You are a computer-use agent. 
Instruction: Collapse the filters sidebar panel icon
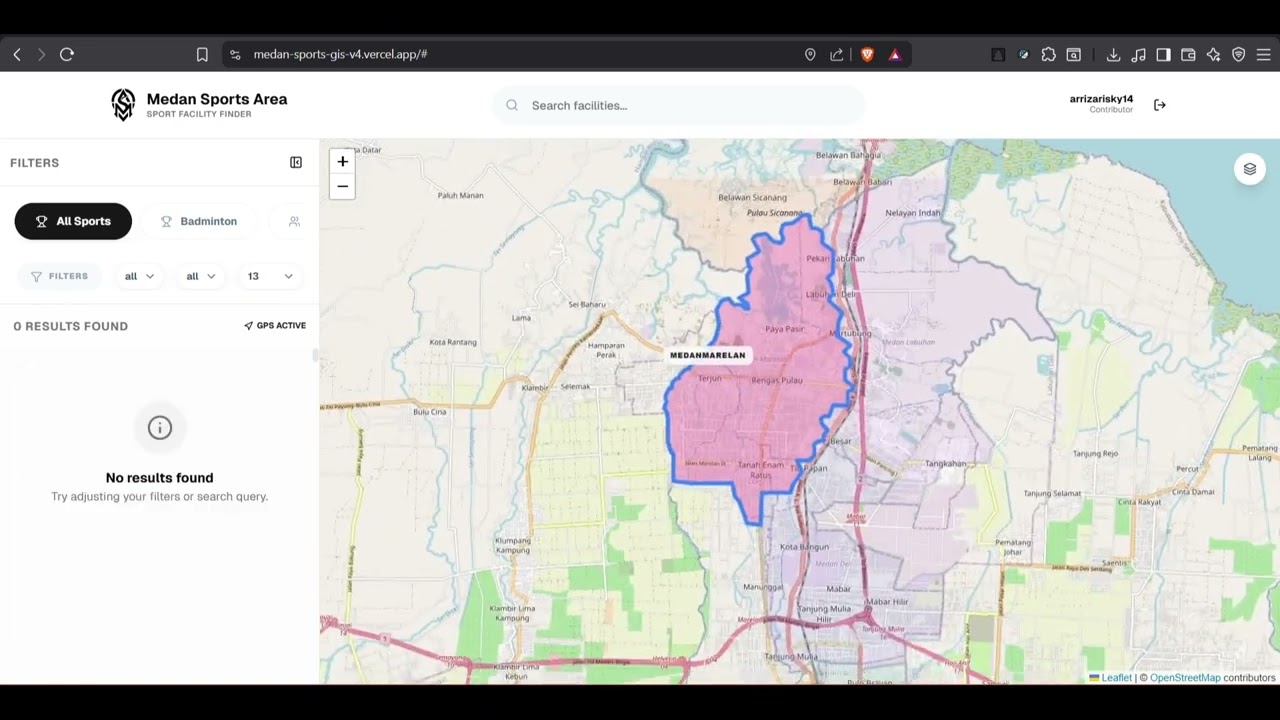tap(296, 162)
